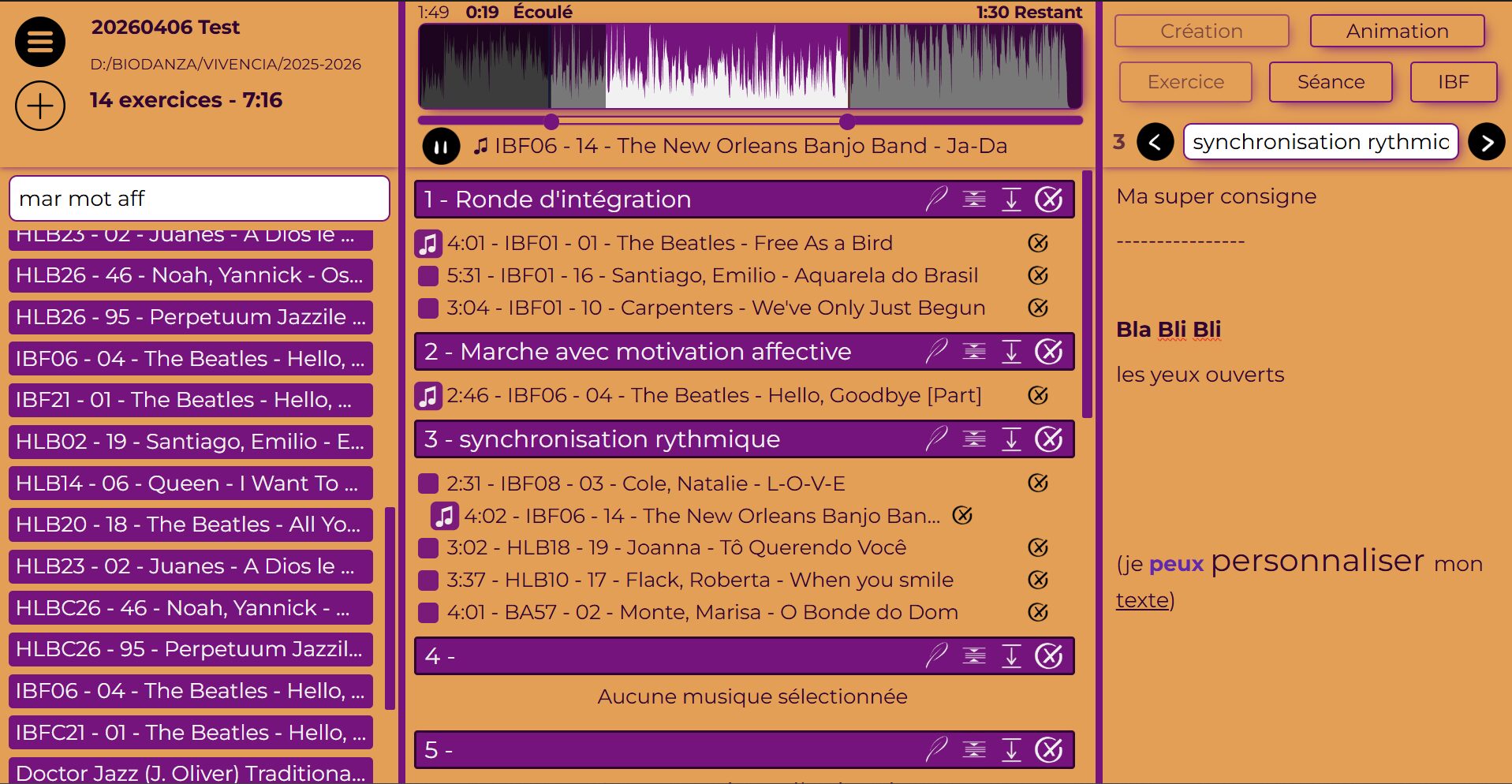1512x784 pixels.
Task: Select the Natalie Cole L-O-V-E track checkbox
Action: 428,483
